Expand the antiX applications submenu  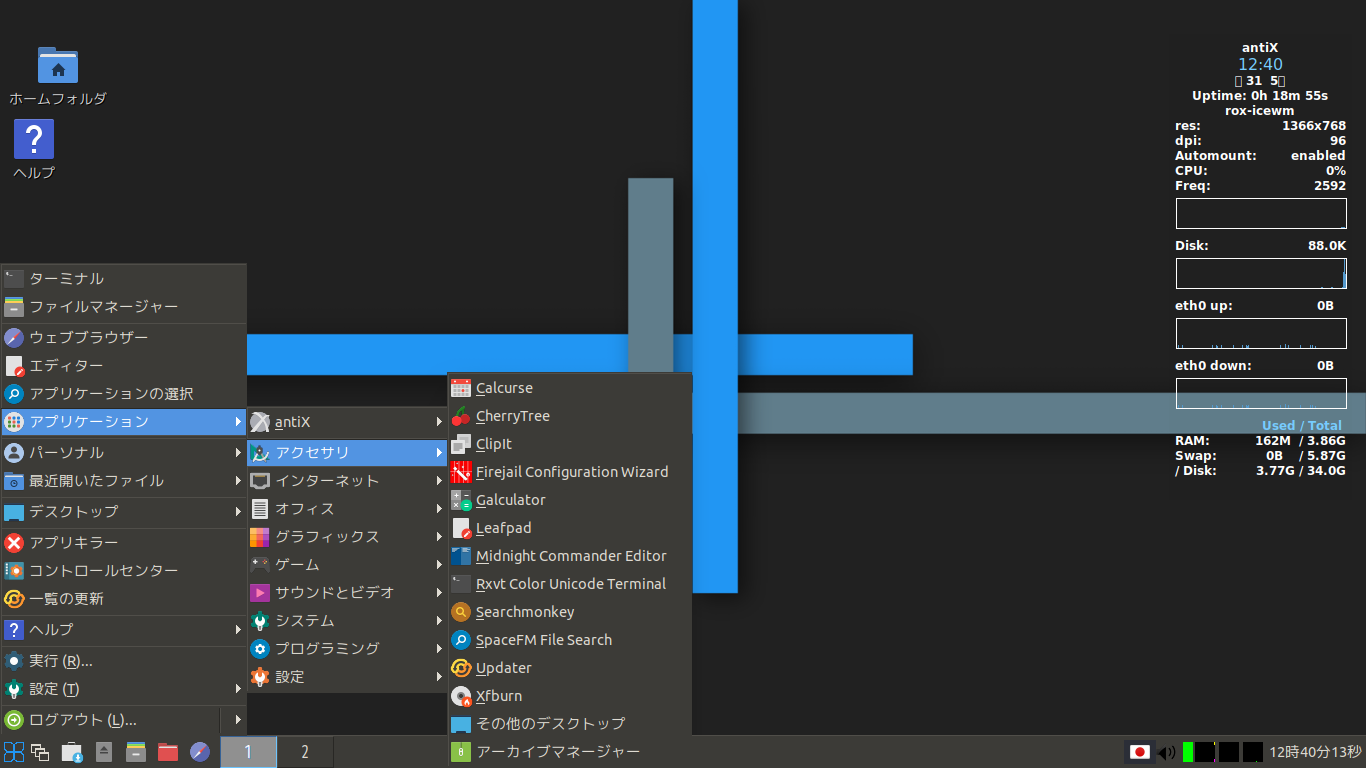347,422
